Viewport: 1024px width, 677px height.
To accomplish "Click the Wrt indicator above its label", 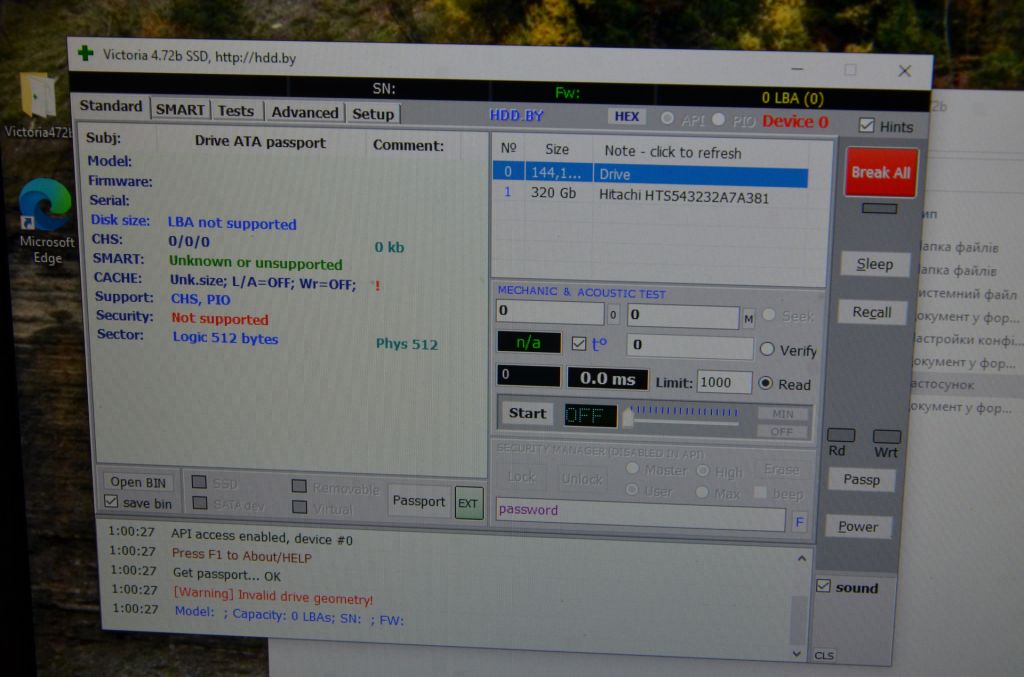I will (886, 436).
